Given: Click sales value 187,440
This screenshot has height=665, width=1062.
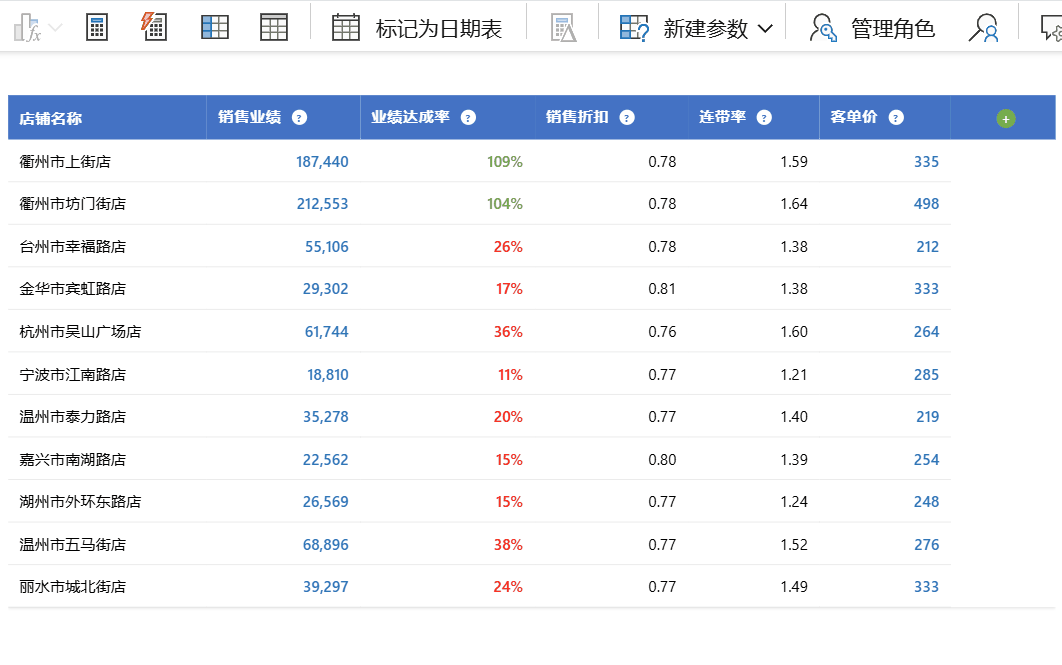Looking at the screenshot, I should [x=322, y=162].
